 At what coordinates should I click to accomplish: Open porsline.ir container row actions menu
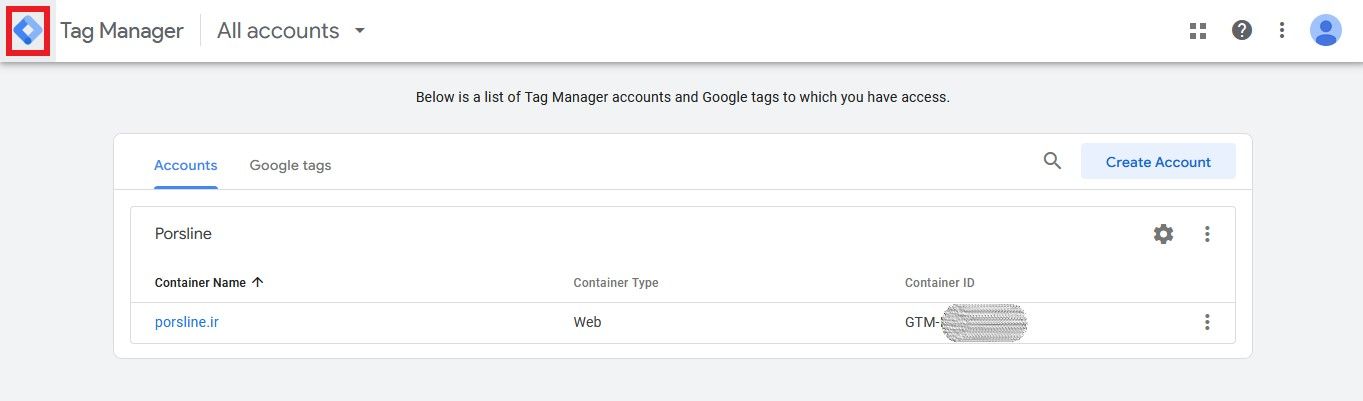point(1207,322)
